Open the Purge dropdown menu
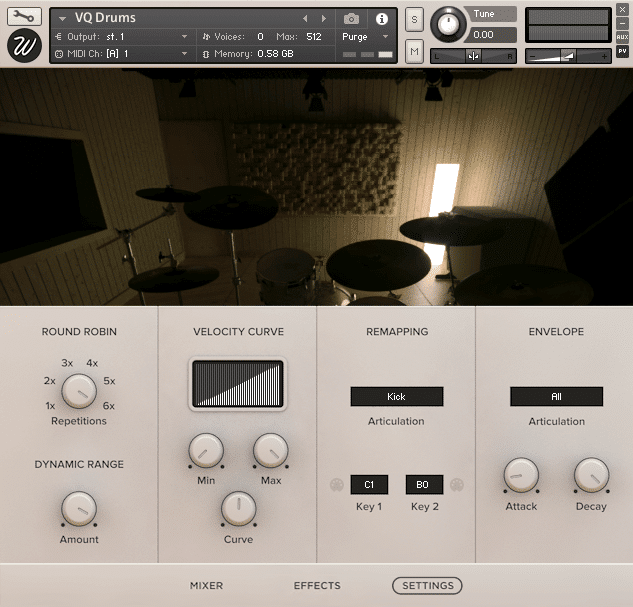Viewport: 633px width, 607px height. [x=366, y=36]
